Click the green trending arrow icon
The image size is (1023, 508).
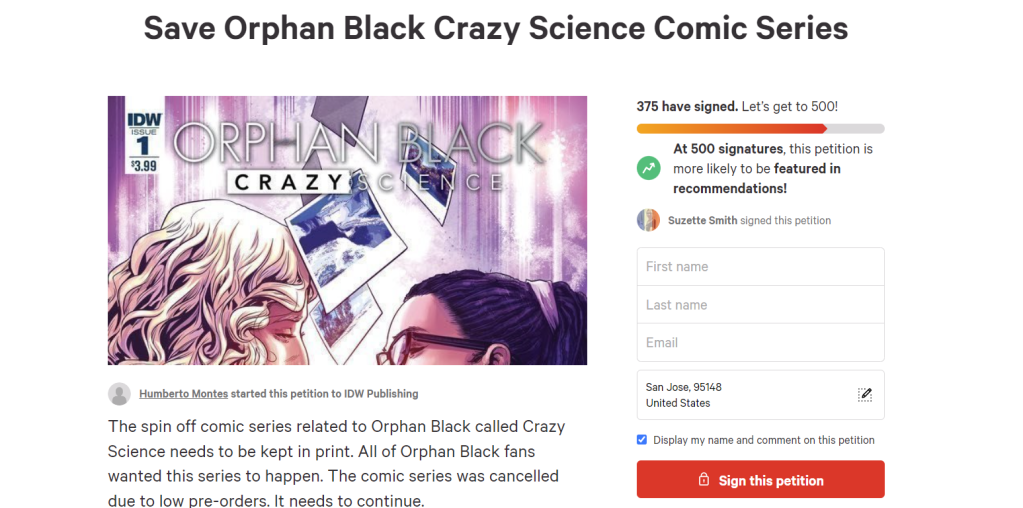[x=649, y=168]
